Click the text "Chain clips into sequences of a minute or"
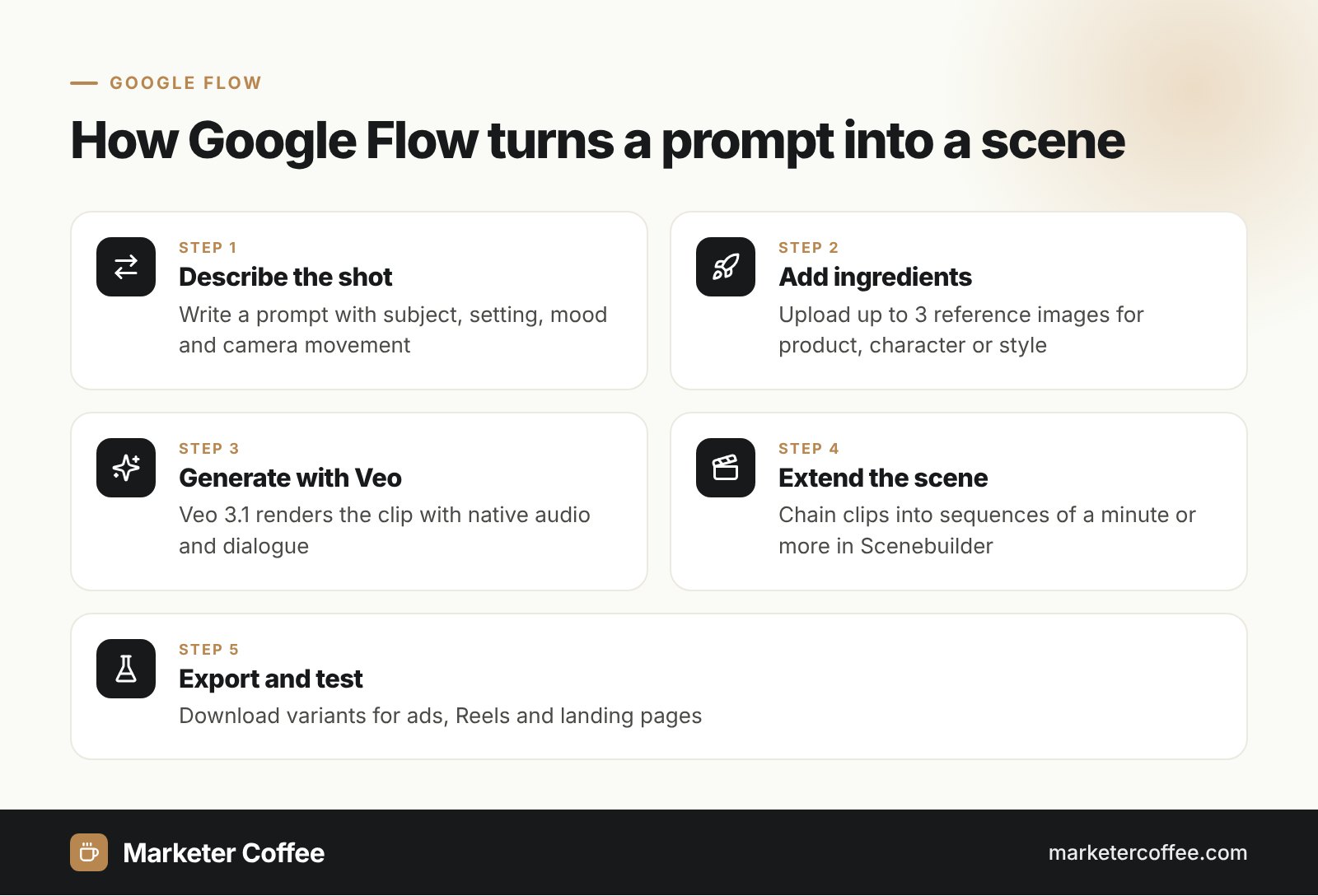 point(987,515)
